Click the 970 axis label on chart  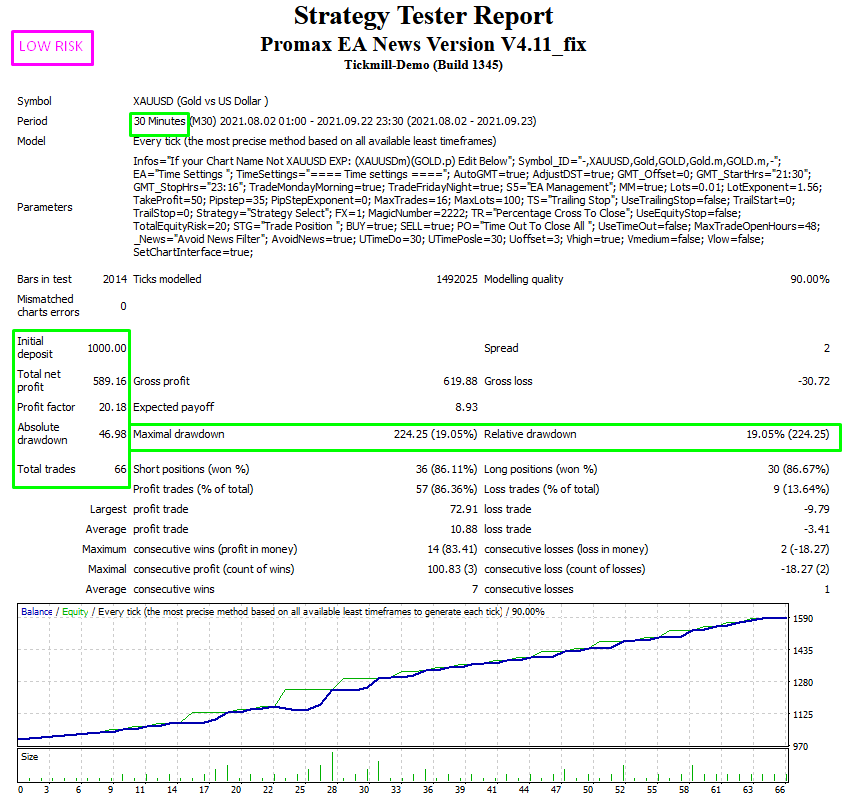(x=800, y=747)
